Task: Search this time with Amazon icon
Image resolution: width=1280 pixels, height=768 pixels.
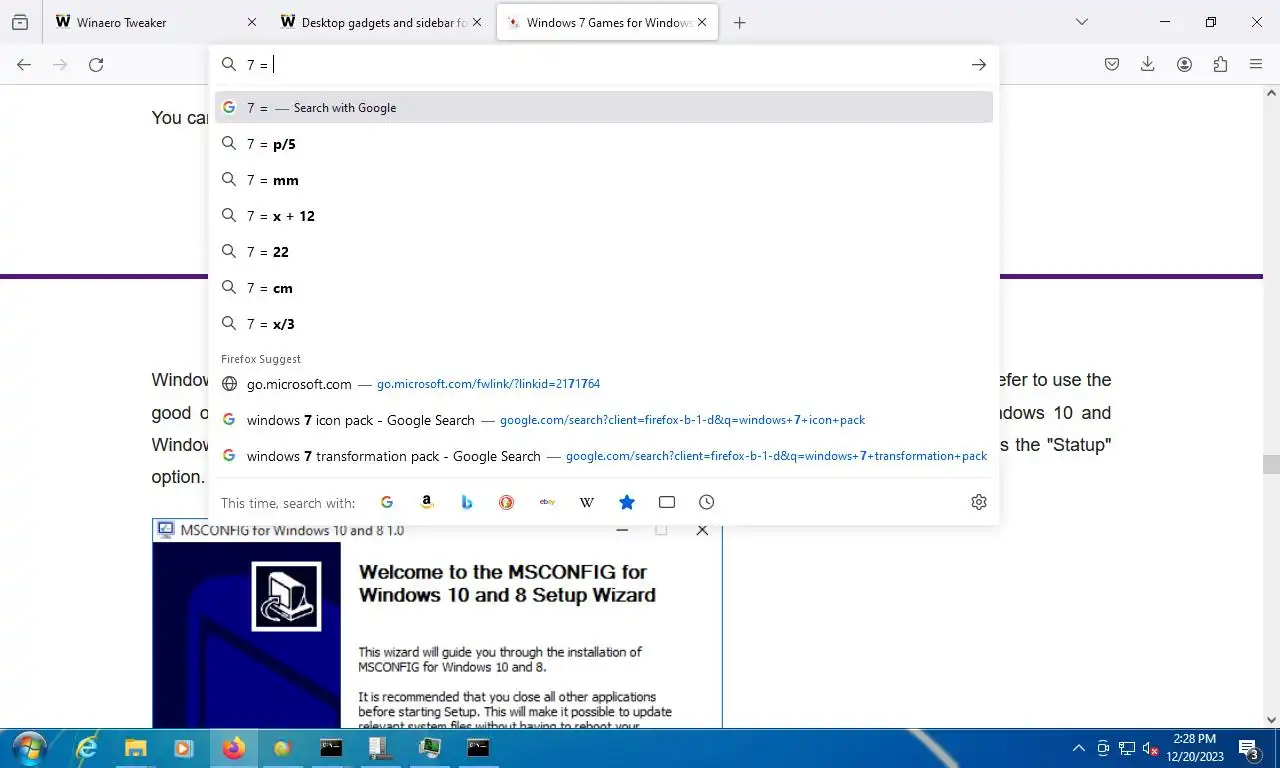Action: 427,502
